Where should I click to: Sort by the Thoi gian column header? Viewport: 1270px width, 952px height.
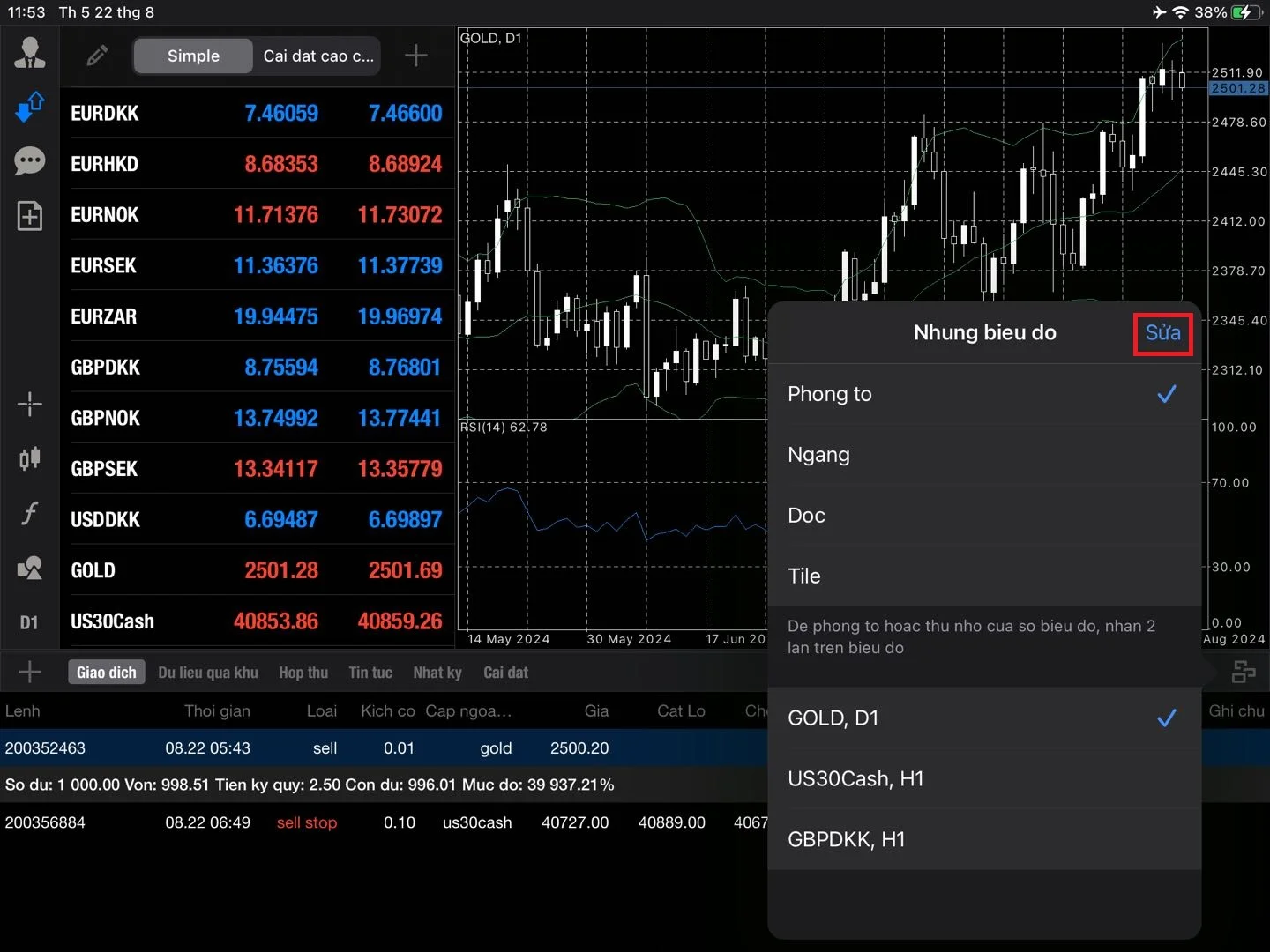(x=217, y=711)
